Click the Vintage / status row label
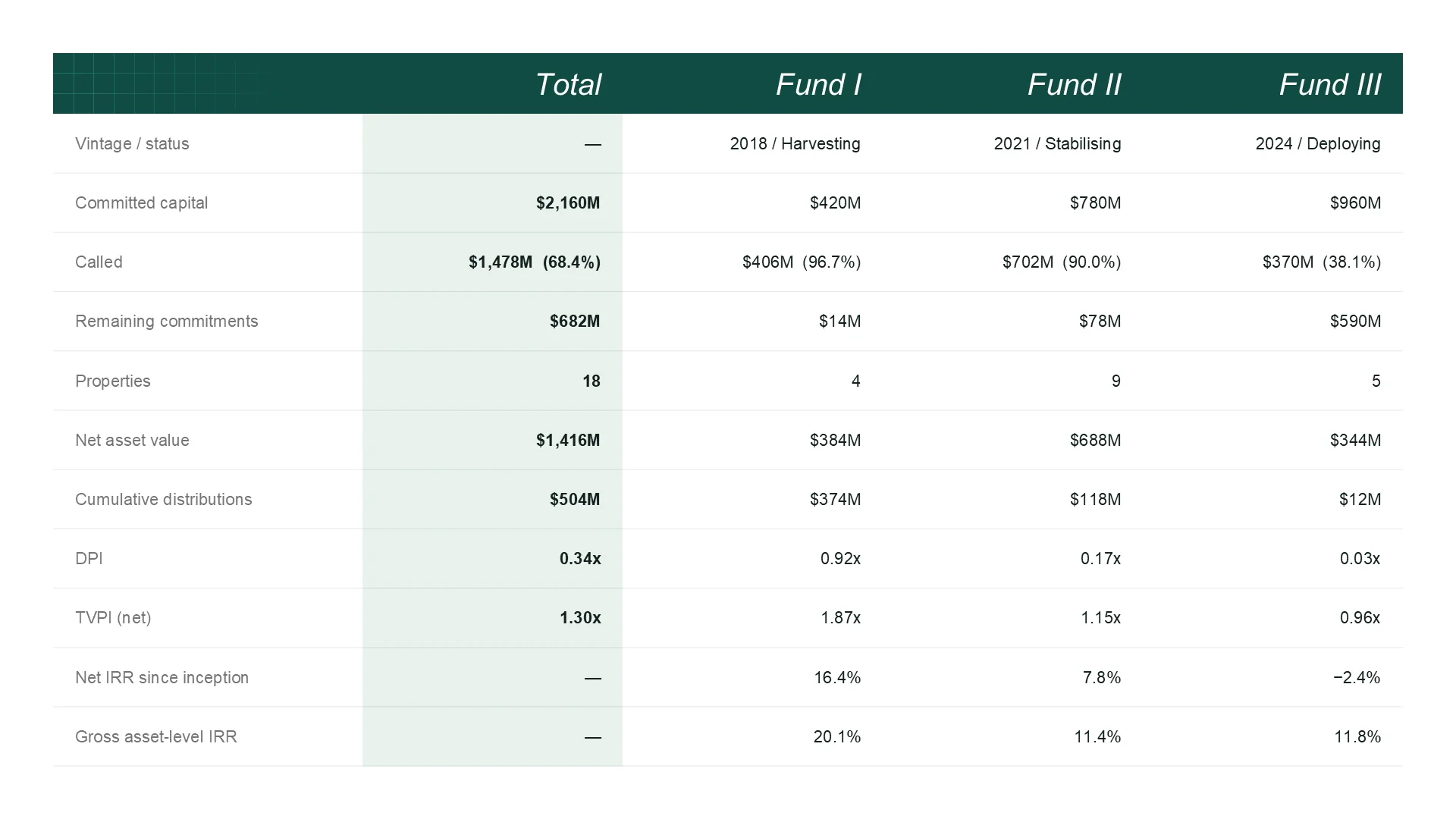Image resolution: width=1456 pixels, height=819 pixels. 132,144
